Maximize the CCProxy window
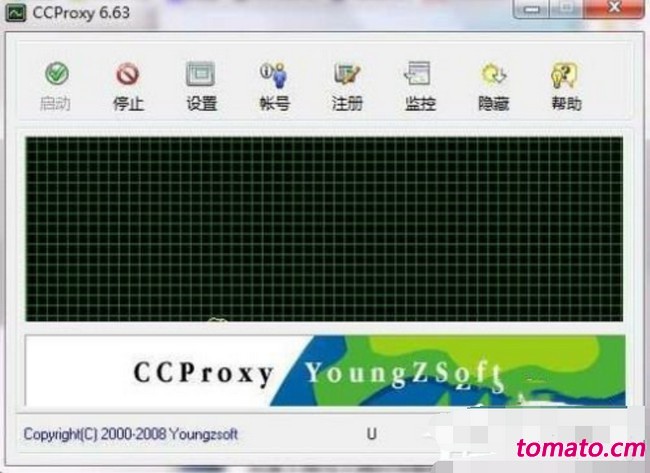This screenshot has width=650, height=473. point(567,9)
